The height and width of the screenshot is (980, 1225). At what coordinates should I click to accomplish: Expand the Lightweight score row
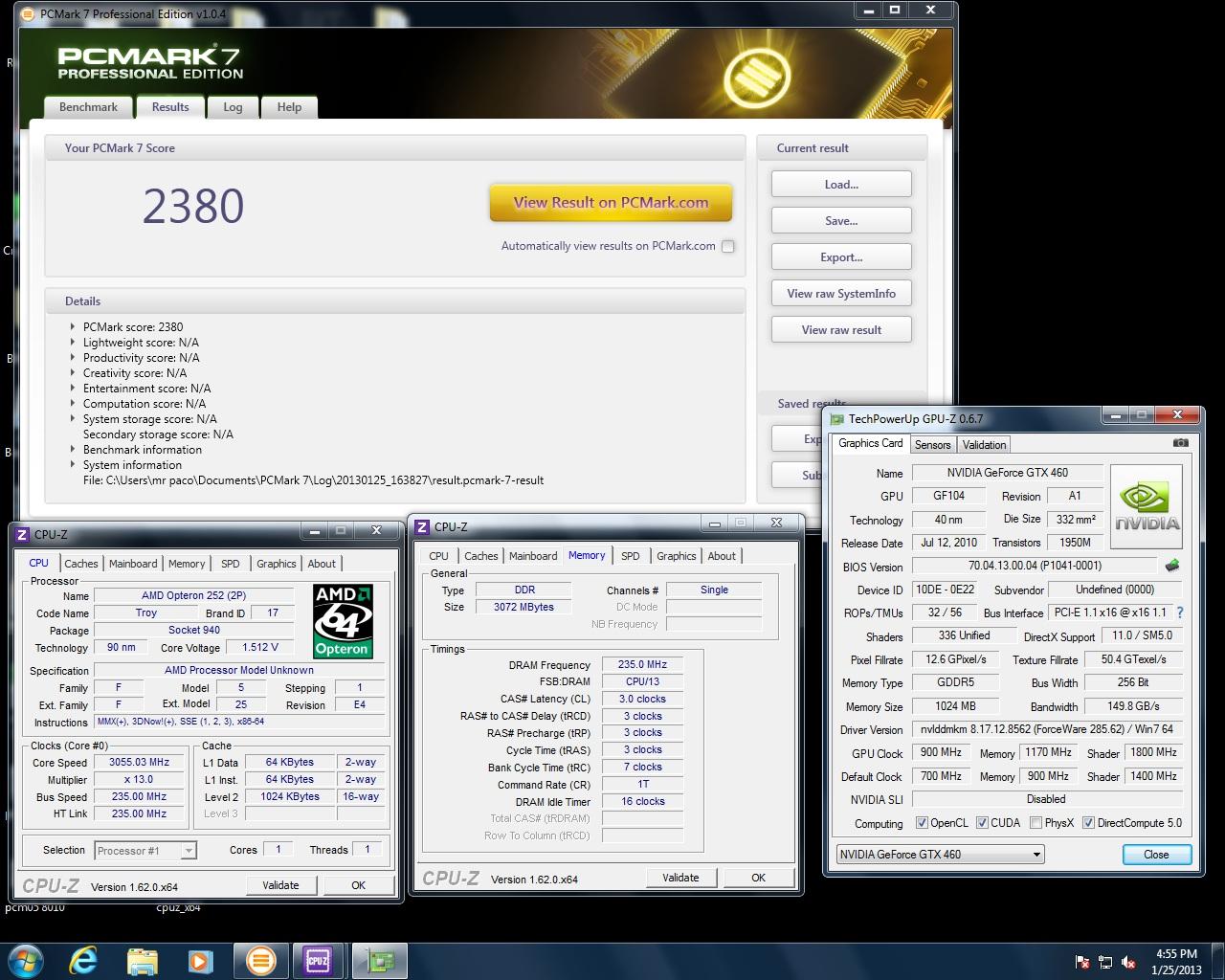click(73, 342)
